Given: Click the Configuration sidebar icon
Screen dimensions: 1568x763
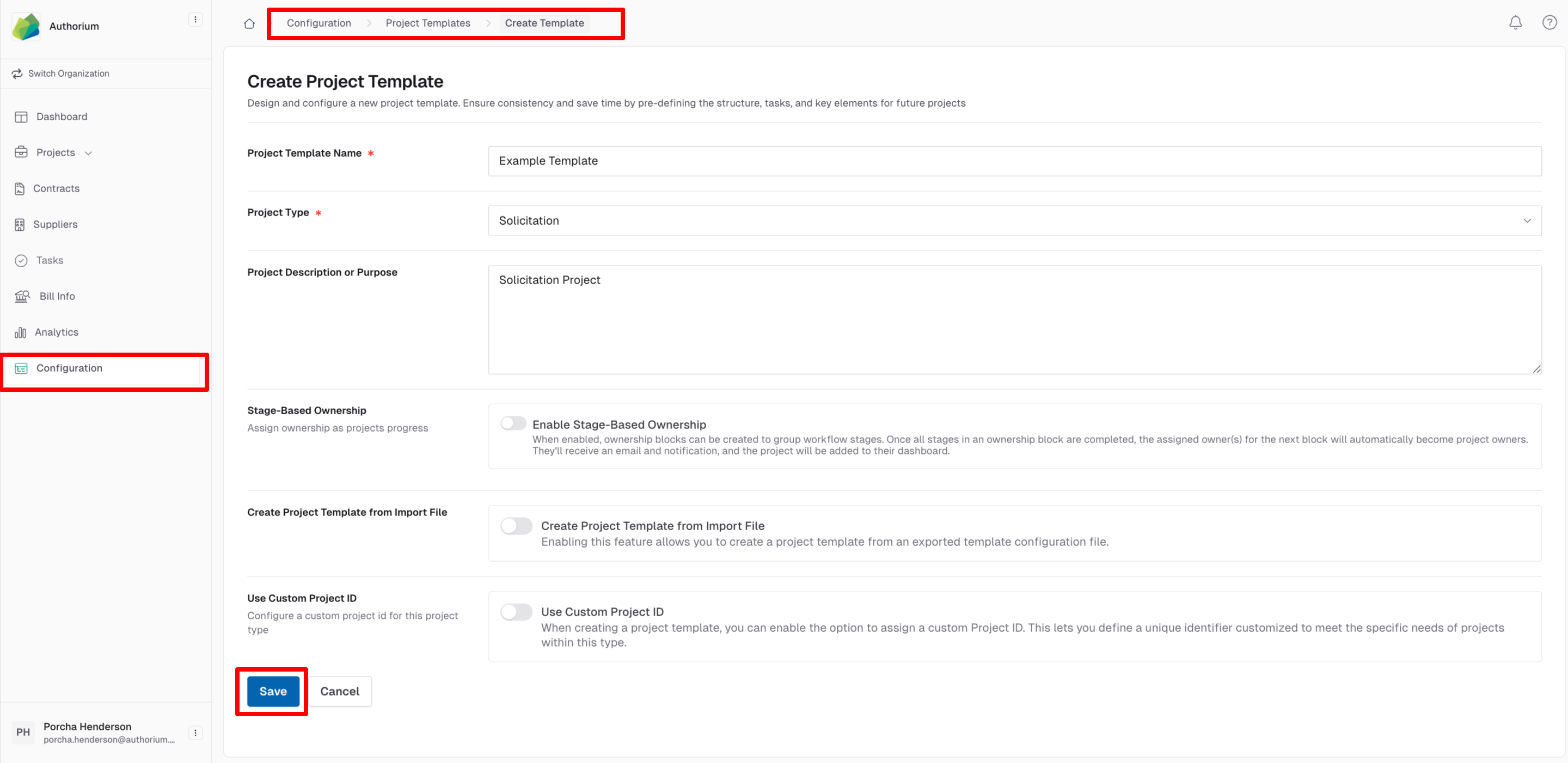Looking at the screenshot, I should (x=21, y=368).
